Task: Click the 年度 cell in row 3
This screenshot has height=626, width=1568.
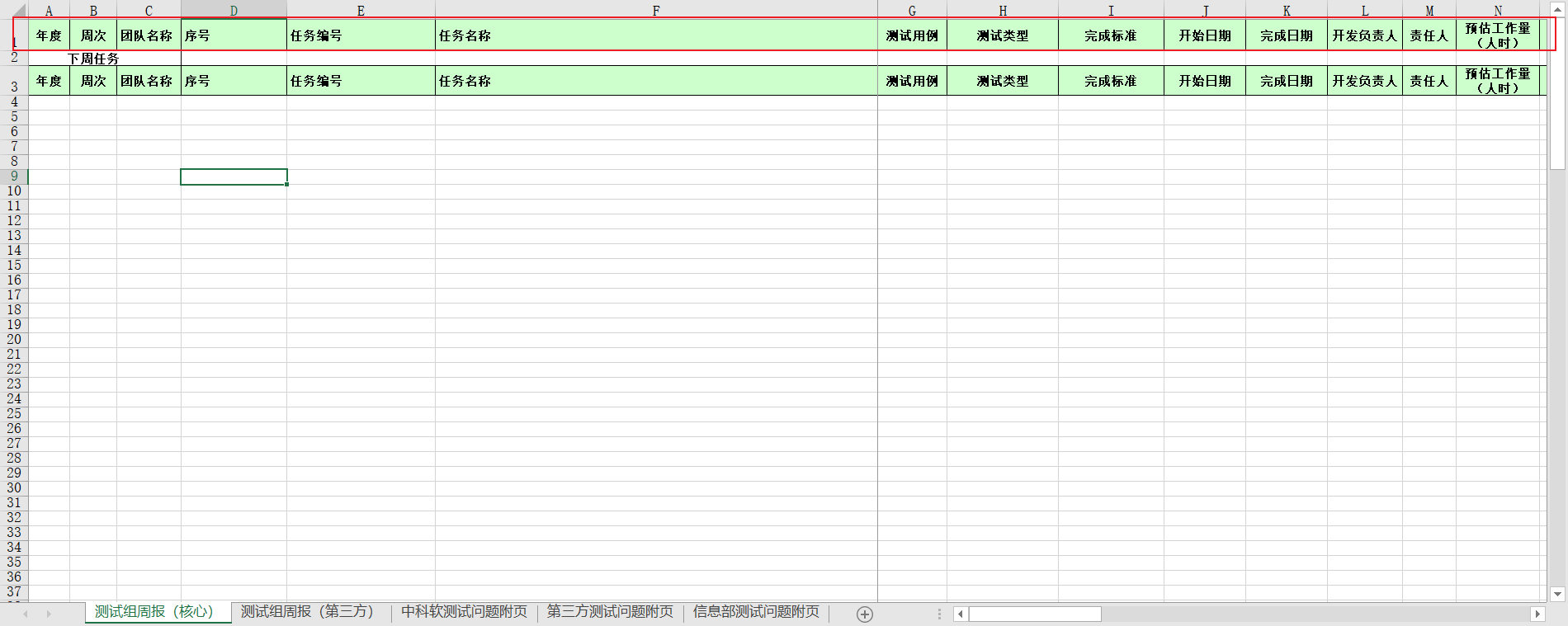Action: (50, 81)
